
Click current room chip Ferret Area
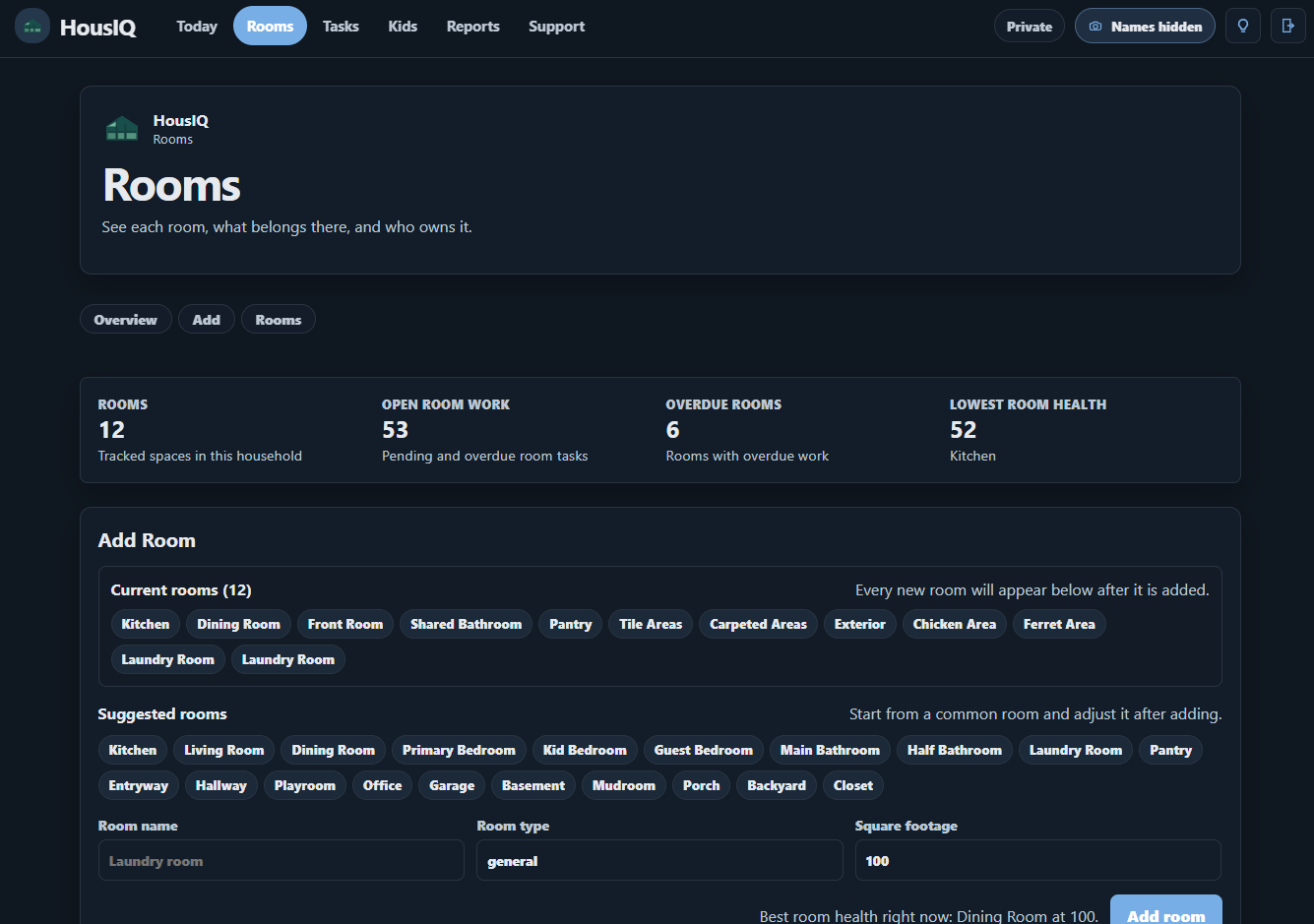[1059, 624]
